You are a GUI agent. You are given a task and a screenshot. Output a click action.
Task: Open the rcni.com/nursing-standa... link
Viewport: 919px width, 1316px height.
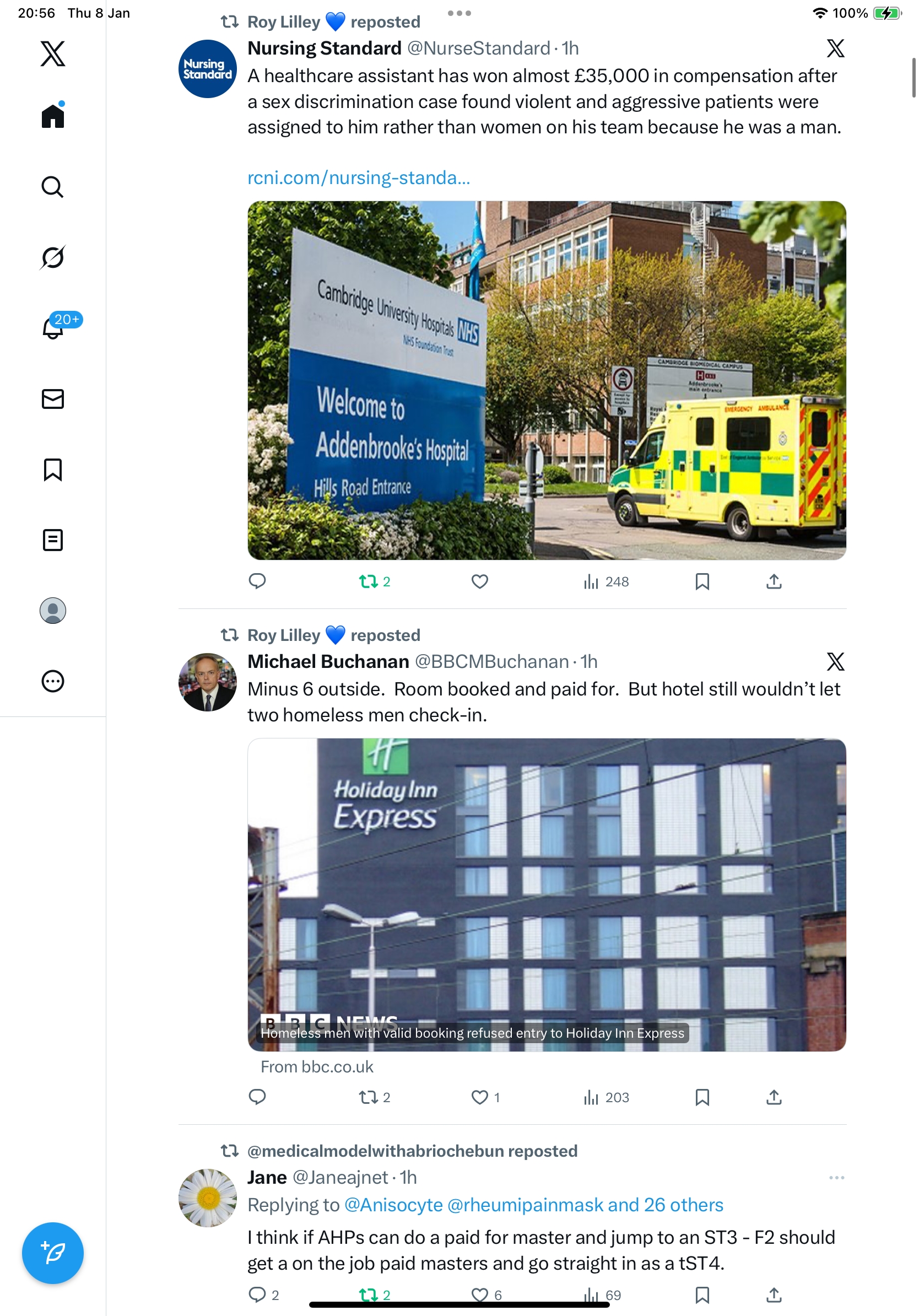coord(359,177)
